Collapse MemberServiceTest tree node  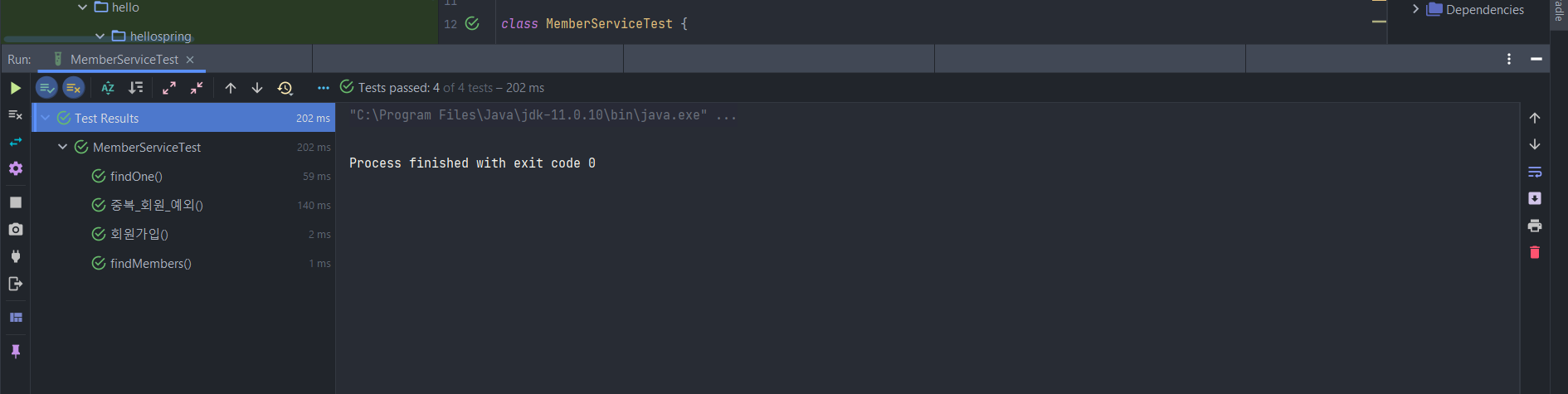click(x=63, y=147)
